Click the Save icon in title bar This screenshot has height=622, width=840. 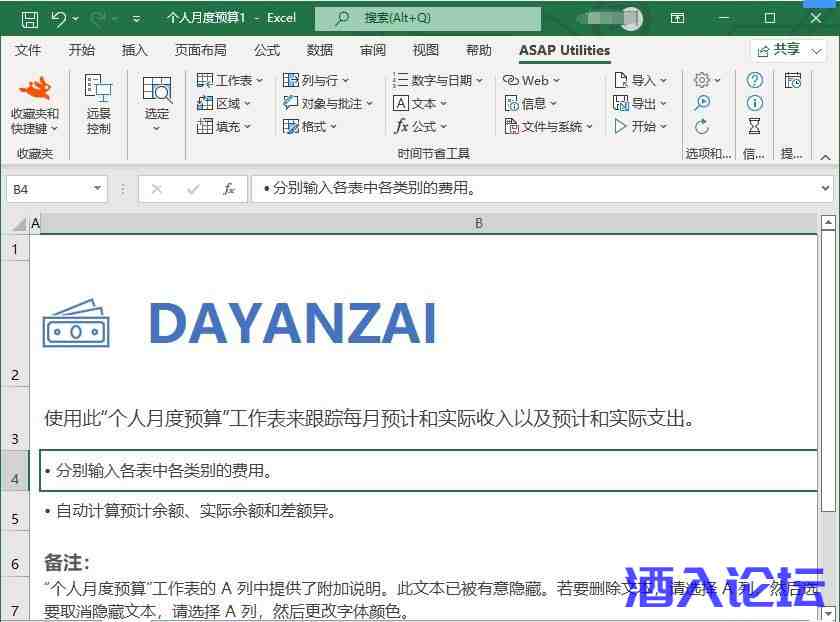pos(29,18)
